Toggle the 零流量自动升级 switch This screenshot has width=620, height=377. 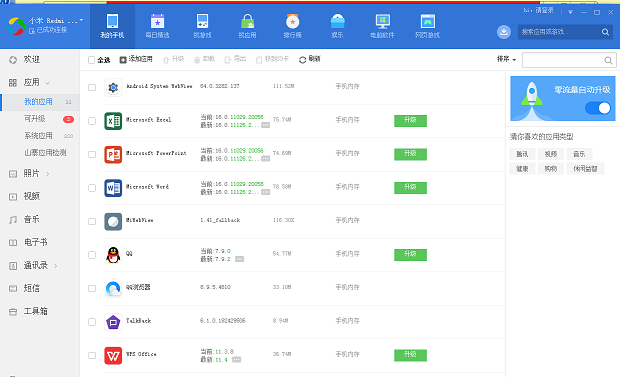597,108
